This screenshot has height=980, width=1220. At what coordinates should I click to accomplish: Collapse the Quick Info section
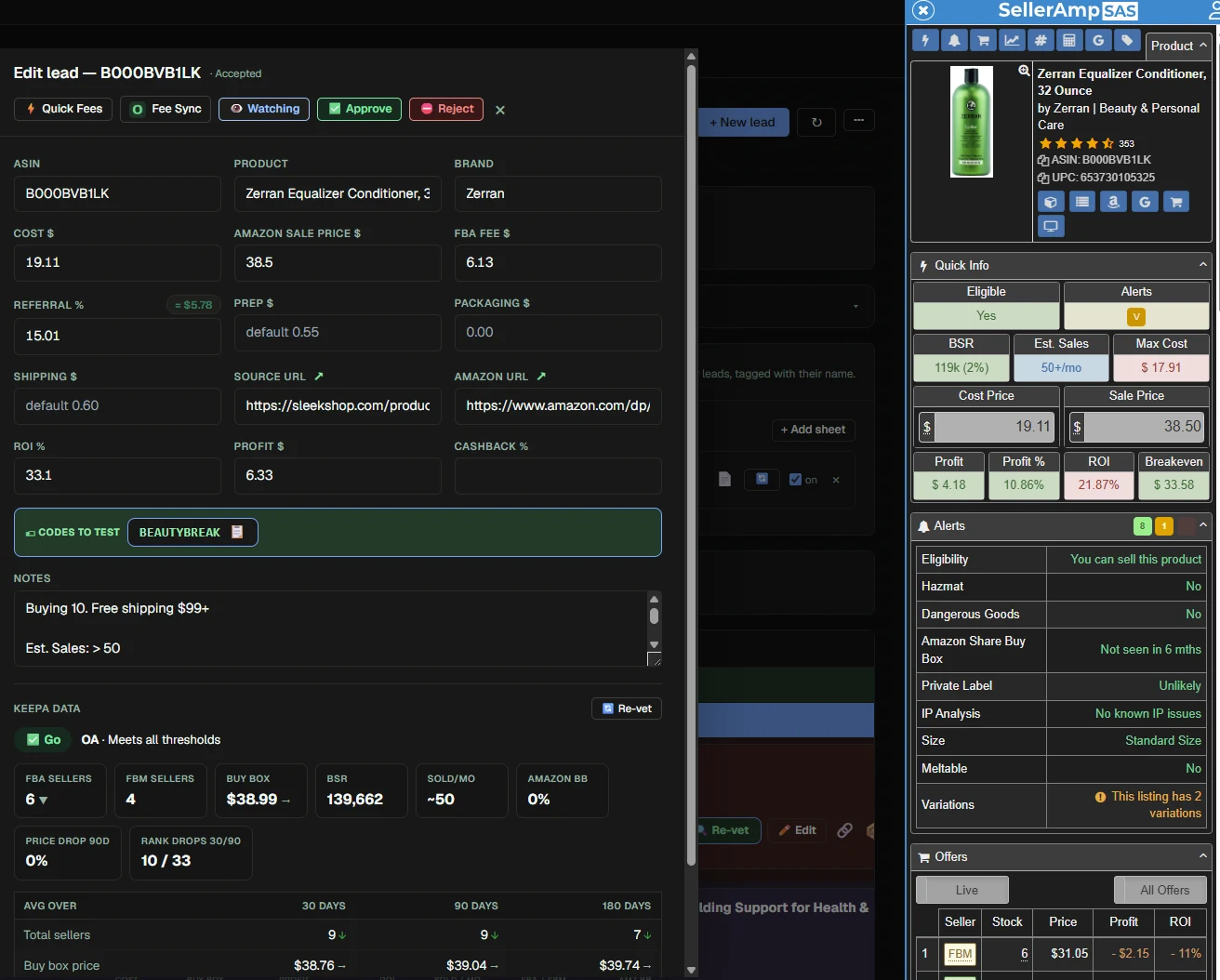(x=1203, y=265)
